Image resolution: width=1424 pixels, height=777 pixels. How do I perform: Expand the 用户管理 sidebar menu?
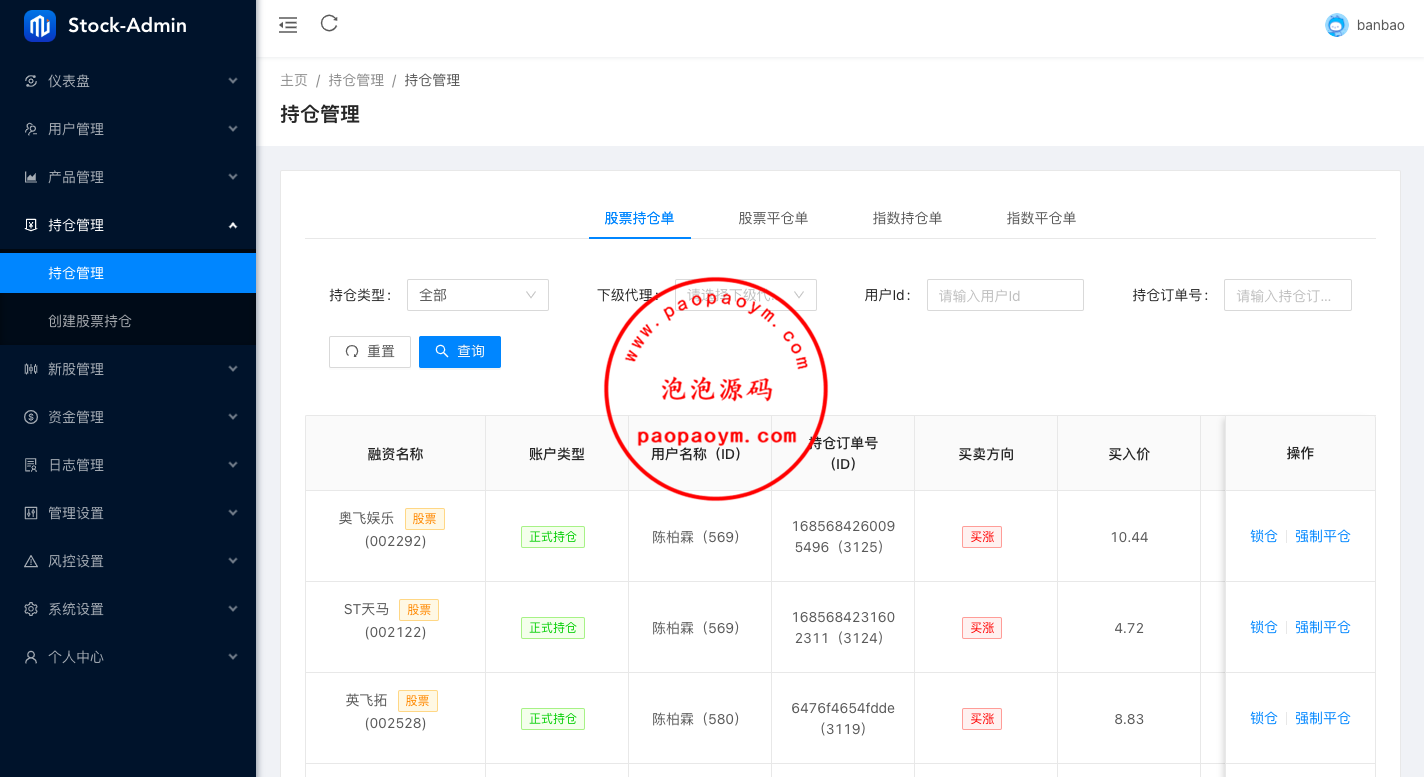click(128, 129)
